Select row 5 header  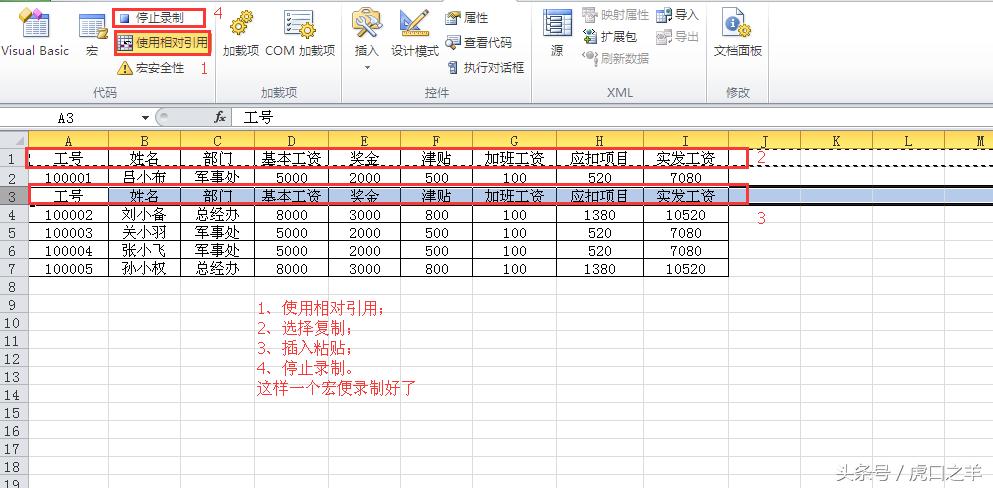14,233
